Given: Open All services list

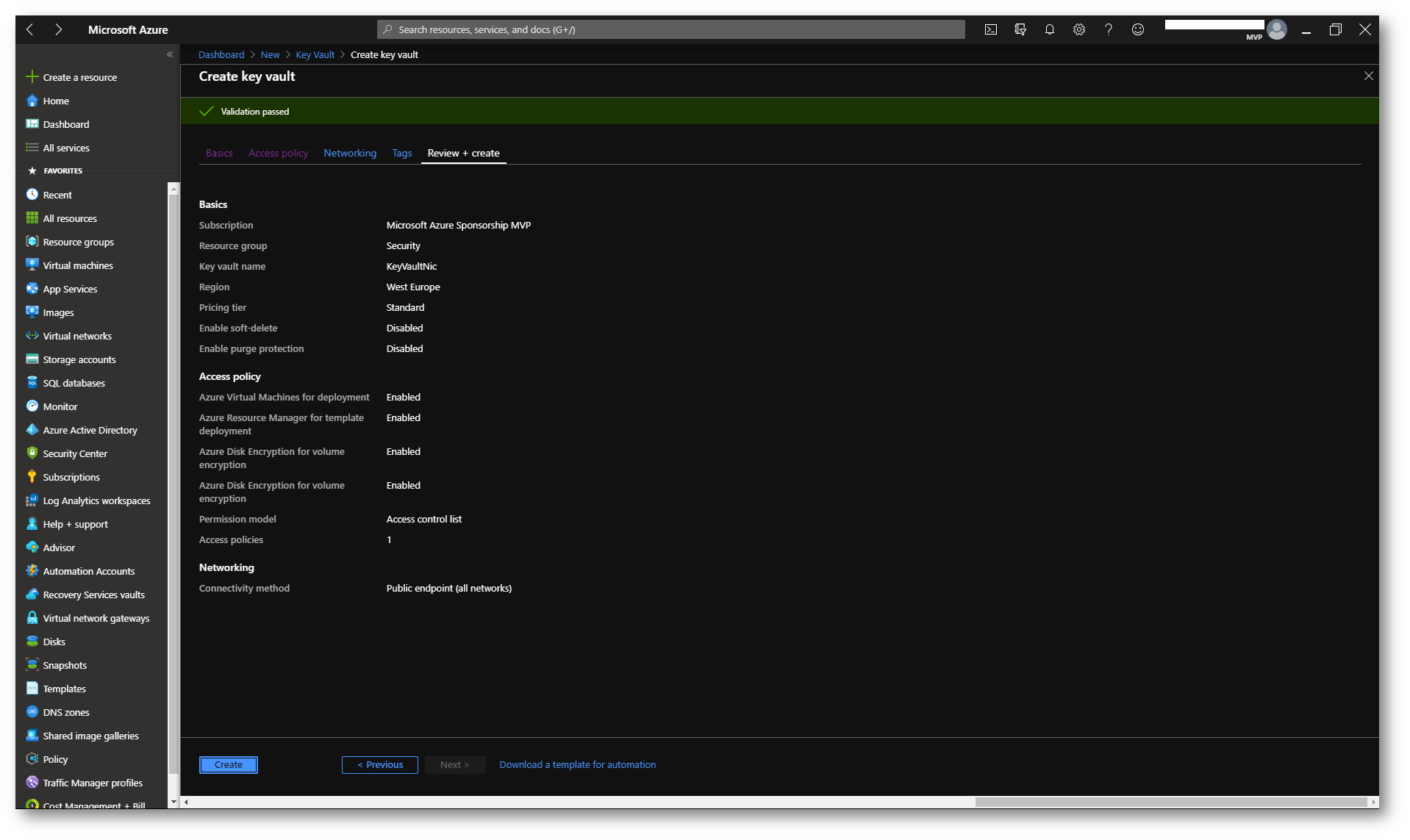Looking at the screenshot, I should click(x=66, y=148).
